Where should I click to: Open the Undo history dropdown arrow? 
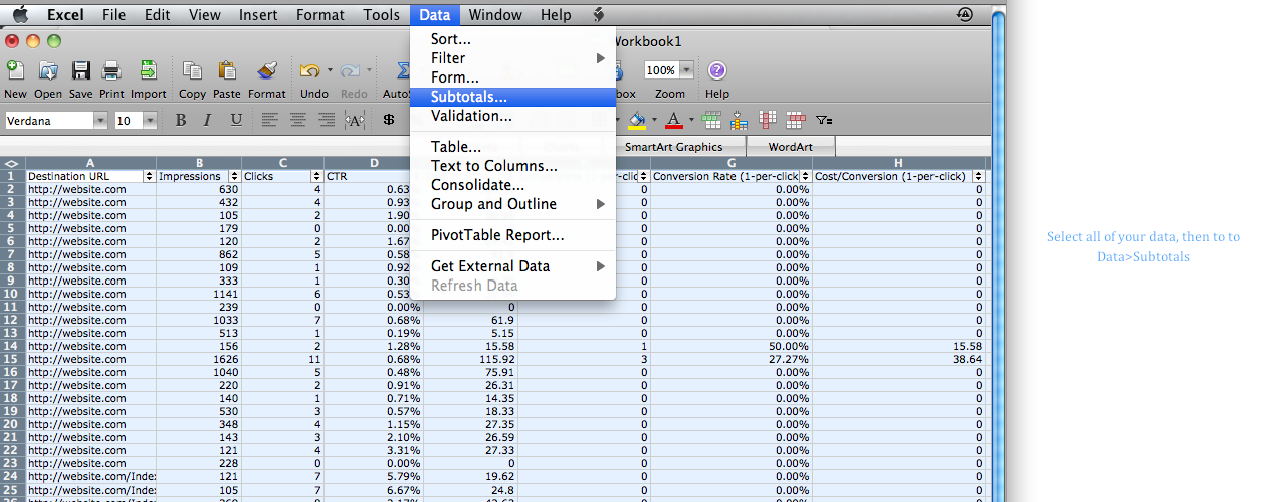(329, 70)
